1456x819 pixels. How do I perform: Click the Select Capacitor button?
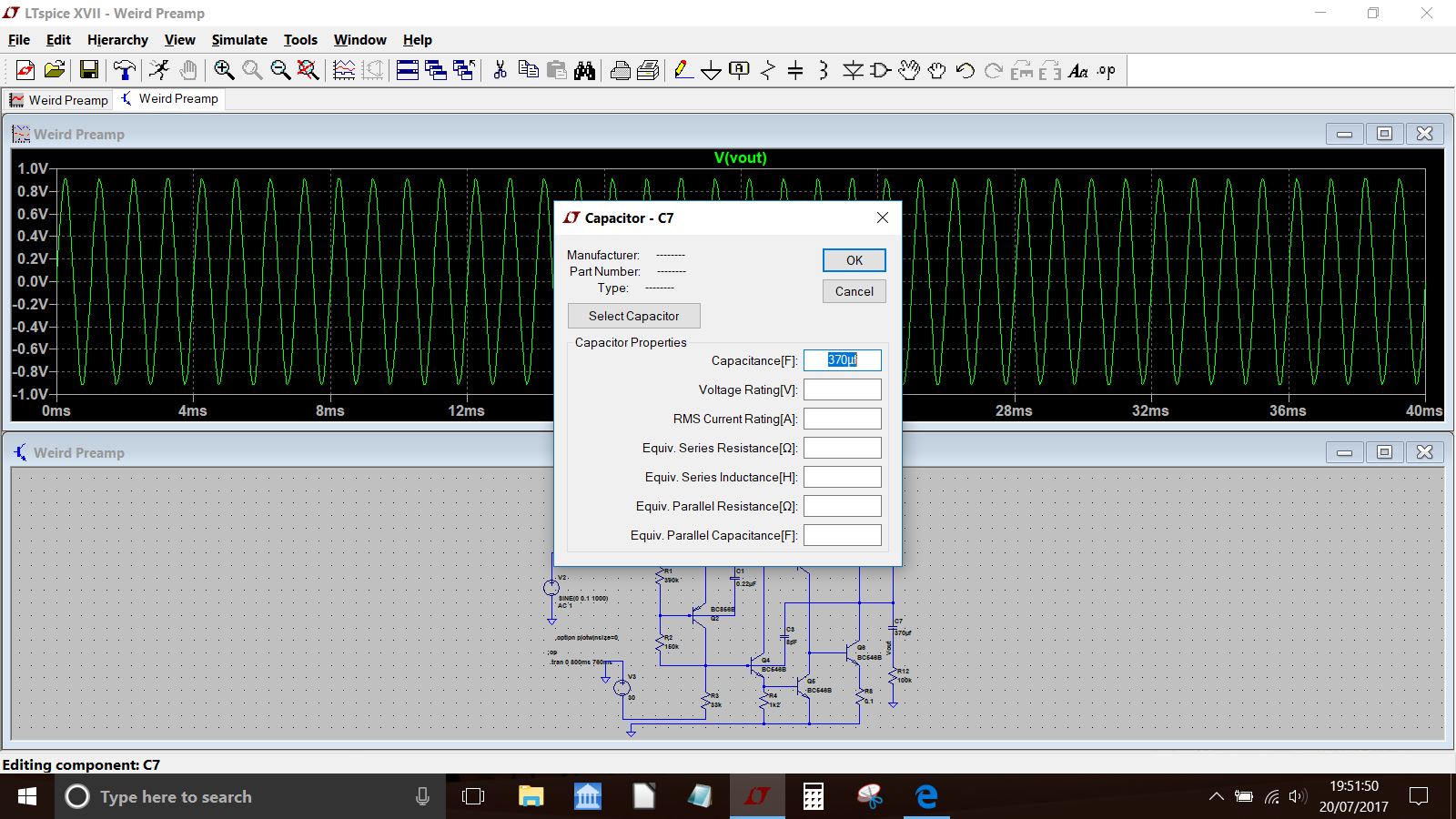[634, 316]
